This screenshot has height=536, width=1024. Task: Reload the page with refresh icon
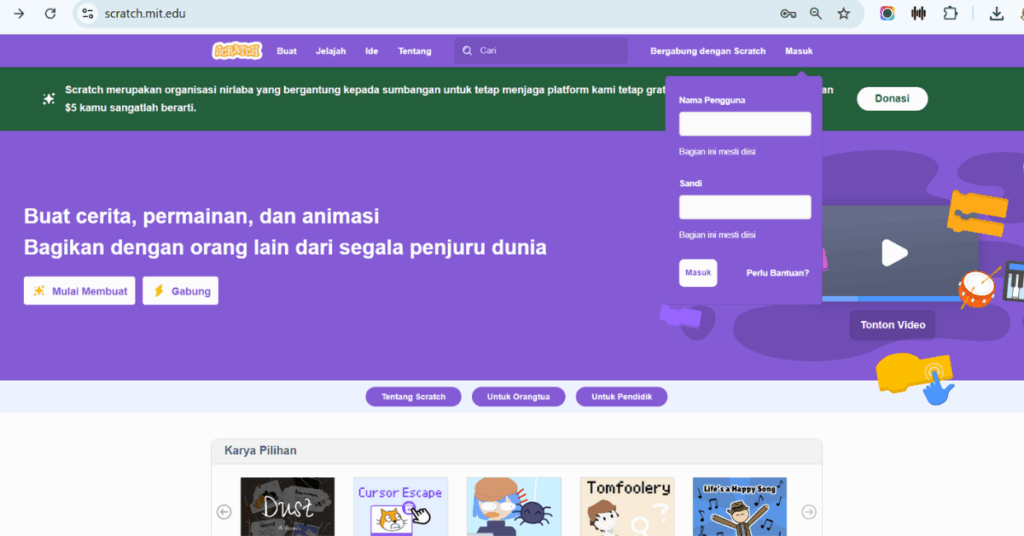50,13
